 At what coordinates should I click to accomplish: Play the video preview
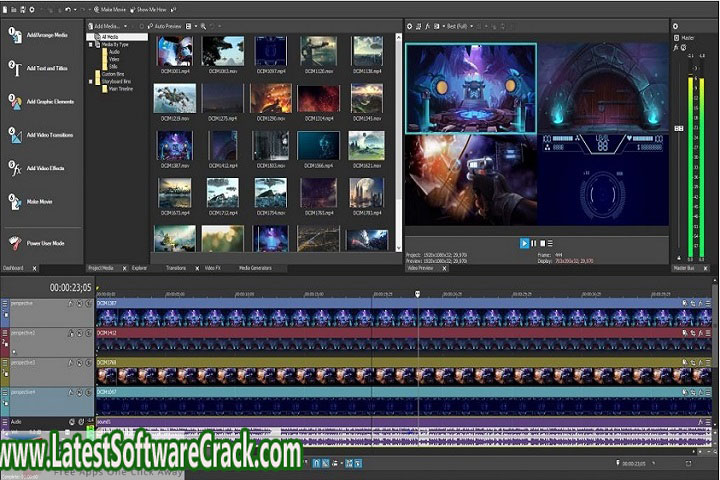pyautogui.click(x=524, y=243)
